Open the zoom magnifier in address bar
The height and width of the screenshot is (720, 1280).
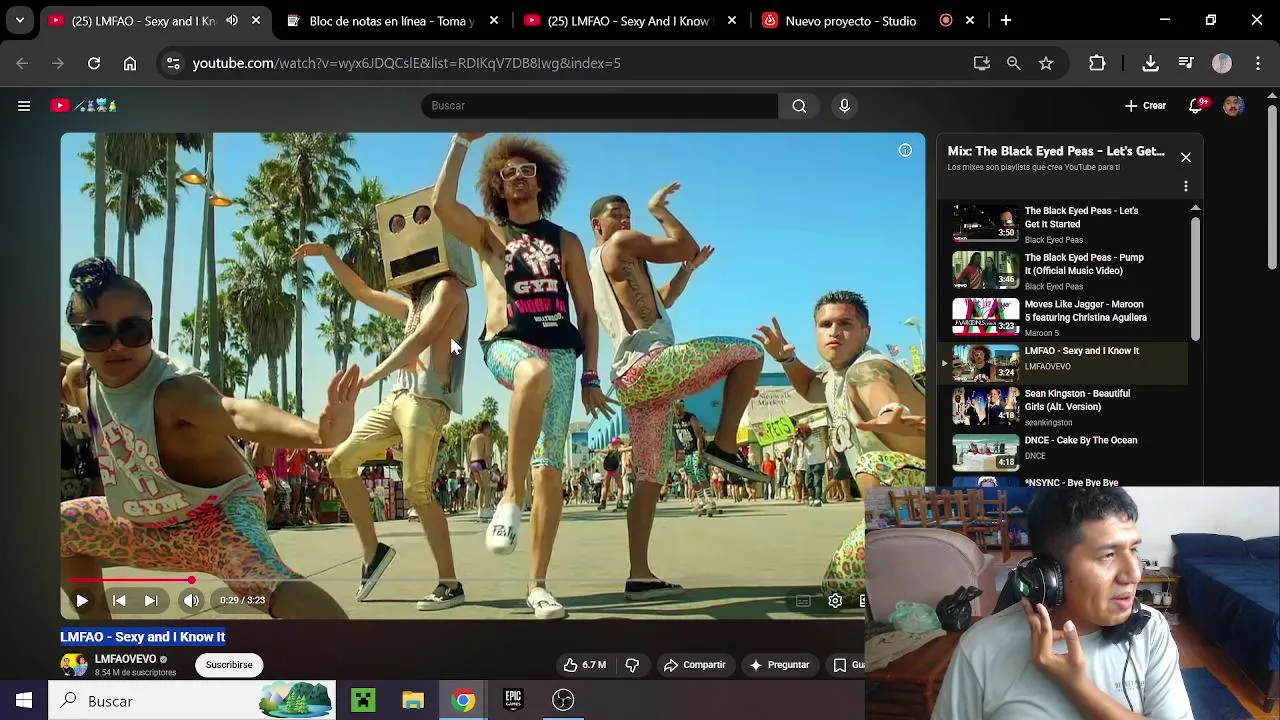(x=1014, y=63)
